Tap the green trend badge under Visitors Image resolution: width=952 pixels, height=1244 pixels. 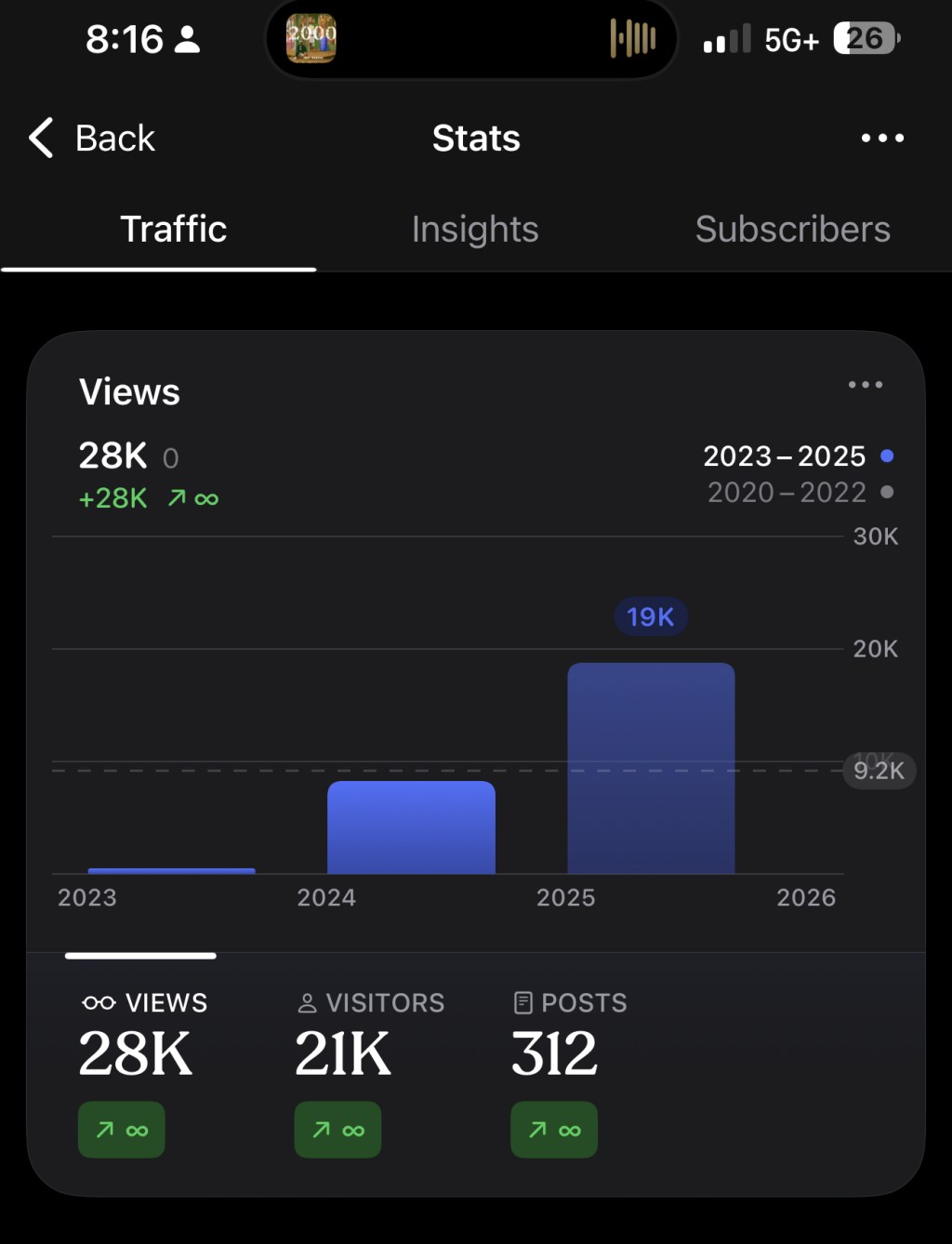click(337, 1130)
